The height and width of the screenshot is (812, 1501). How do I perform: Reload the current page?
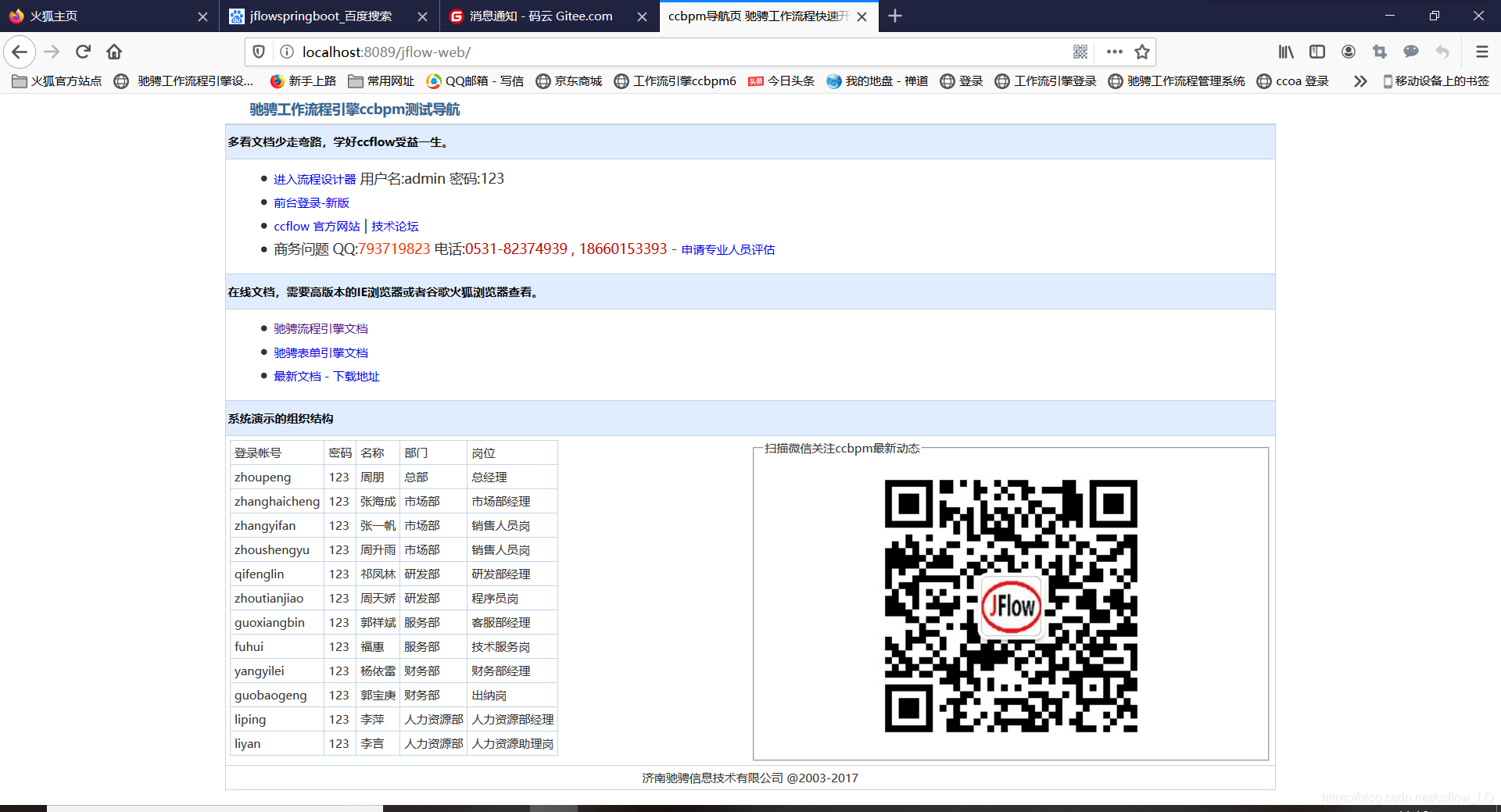83,52
